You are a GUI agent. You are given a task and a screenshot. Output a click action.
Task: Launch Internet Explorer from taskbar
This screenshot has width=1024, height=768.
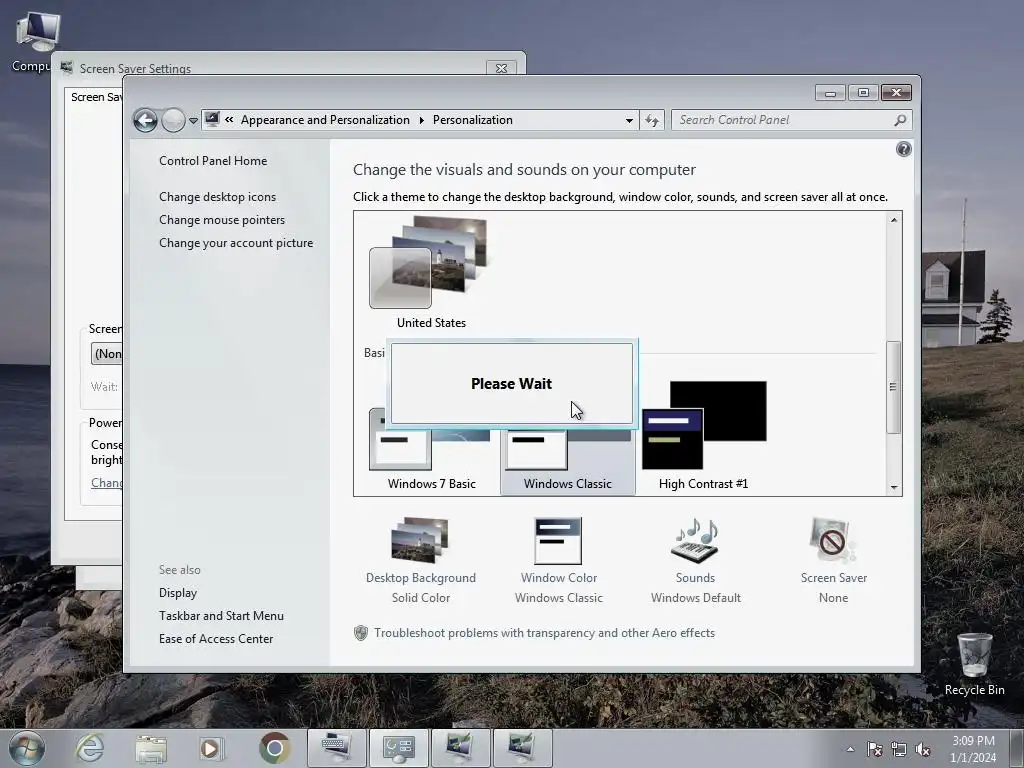[x=89, y=748]
